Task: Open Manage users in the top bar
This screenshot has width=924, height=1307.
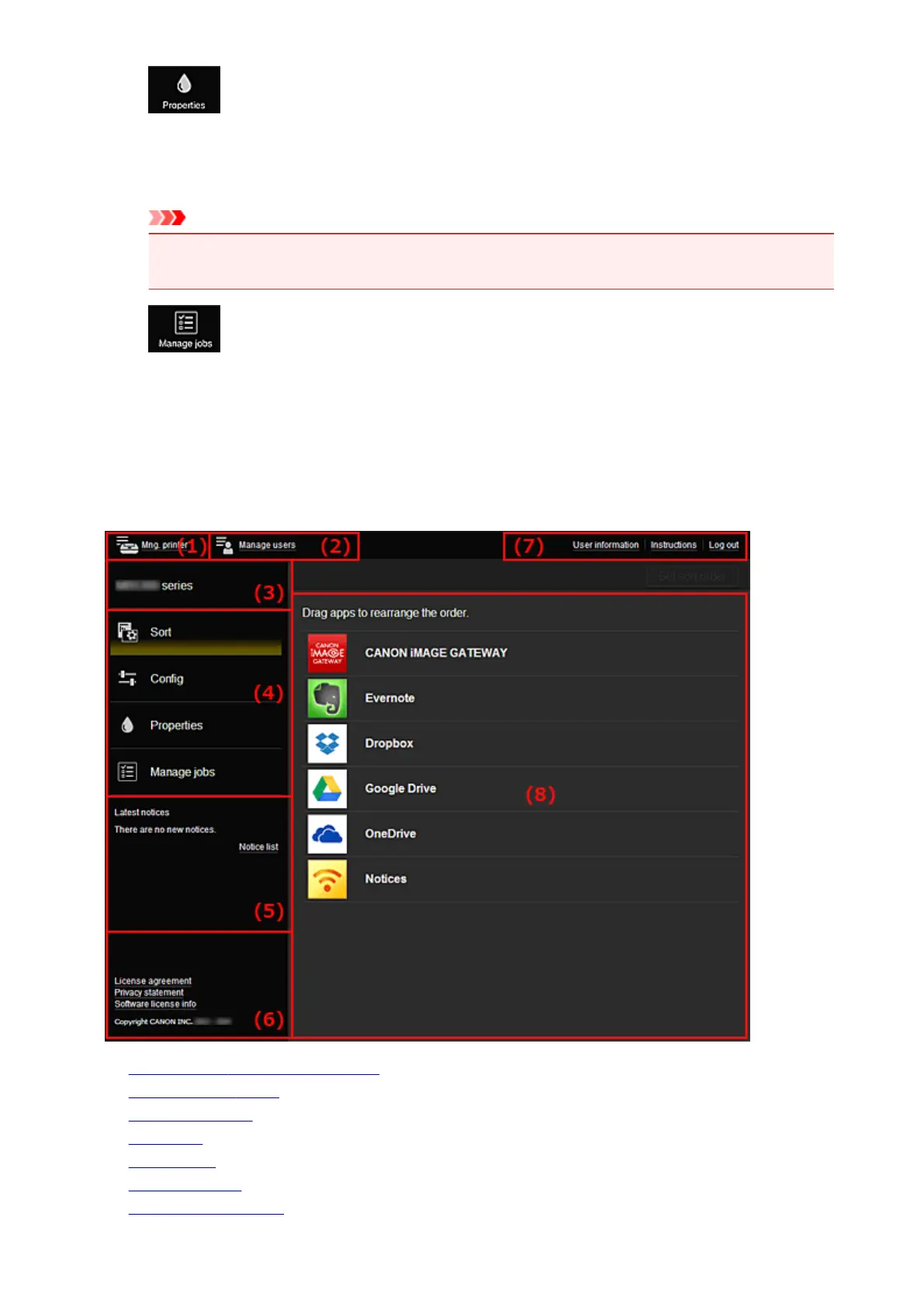Action: tap(267, 545)
